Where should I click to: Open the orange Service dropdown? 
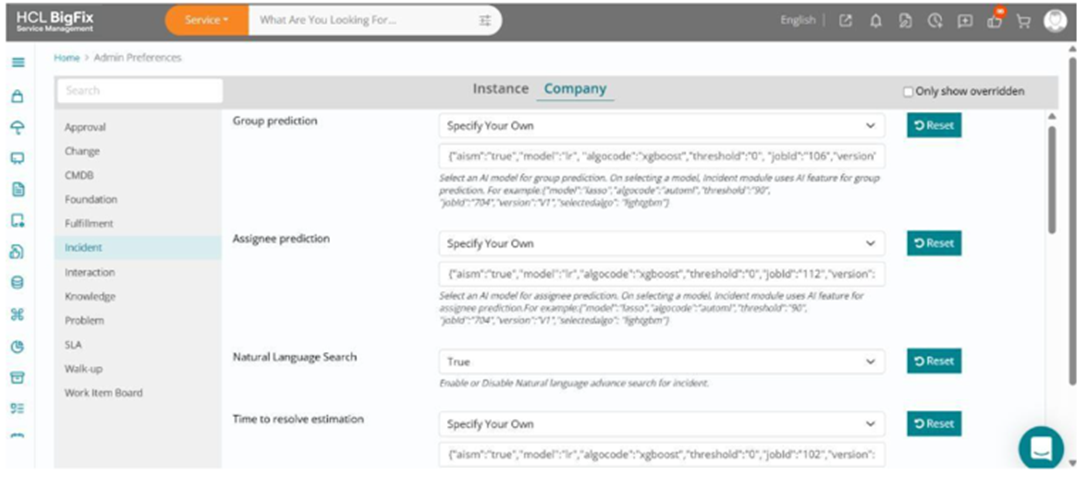(x=207, y=20)
